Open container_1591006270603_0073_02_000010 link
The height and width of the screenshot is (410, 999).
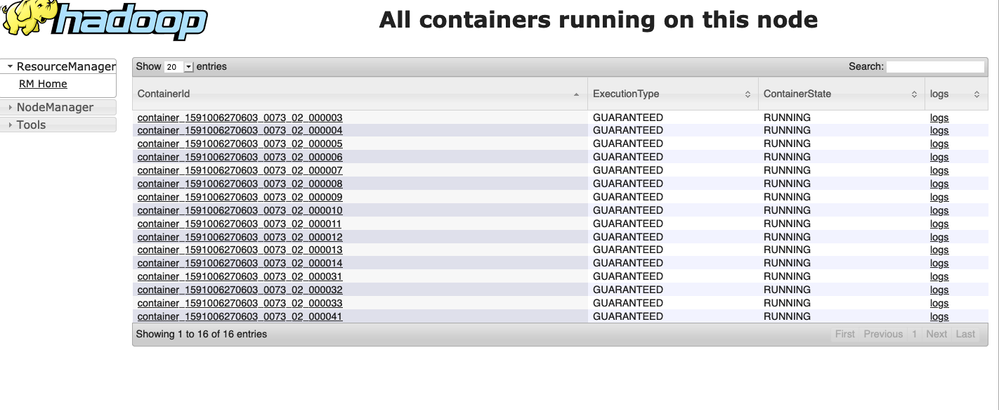tap(240, 211)
